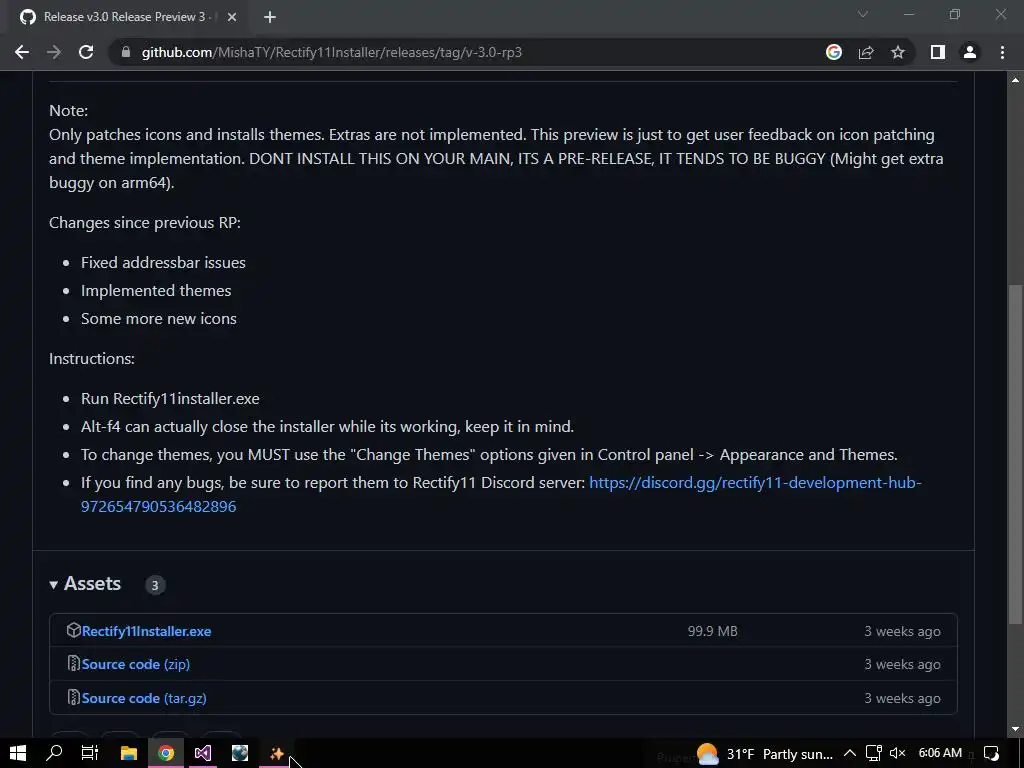Download Rectify11Installer.exe

point(146,631)
